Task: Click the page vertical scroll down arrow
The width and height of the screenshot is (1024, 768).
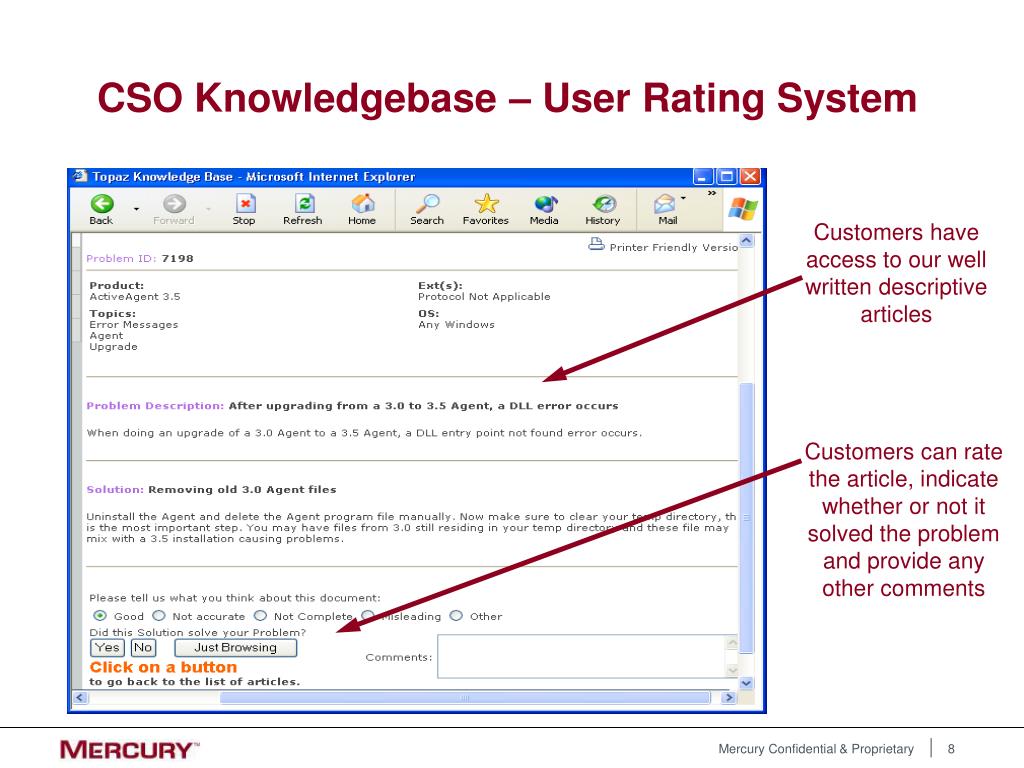Action: click(x=746, y=682)
